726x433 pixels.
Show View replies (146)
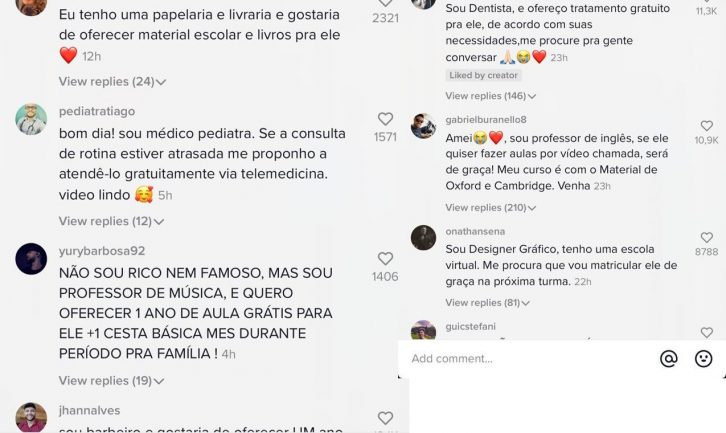click(490, 96)
